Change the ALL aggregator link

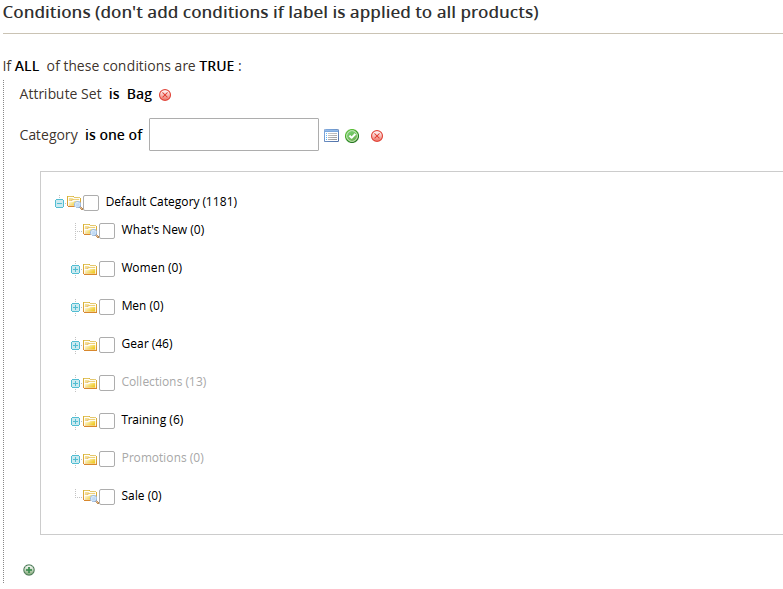[x=27, y=66]
